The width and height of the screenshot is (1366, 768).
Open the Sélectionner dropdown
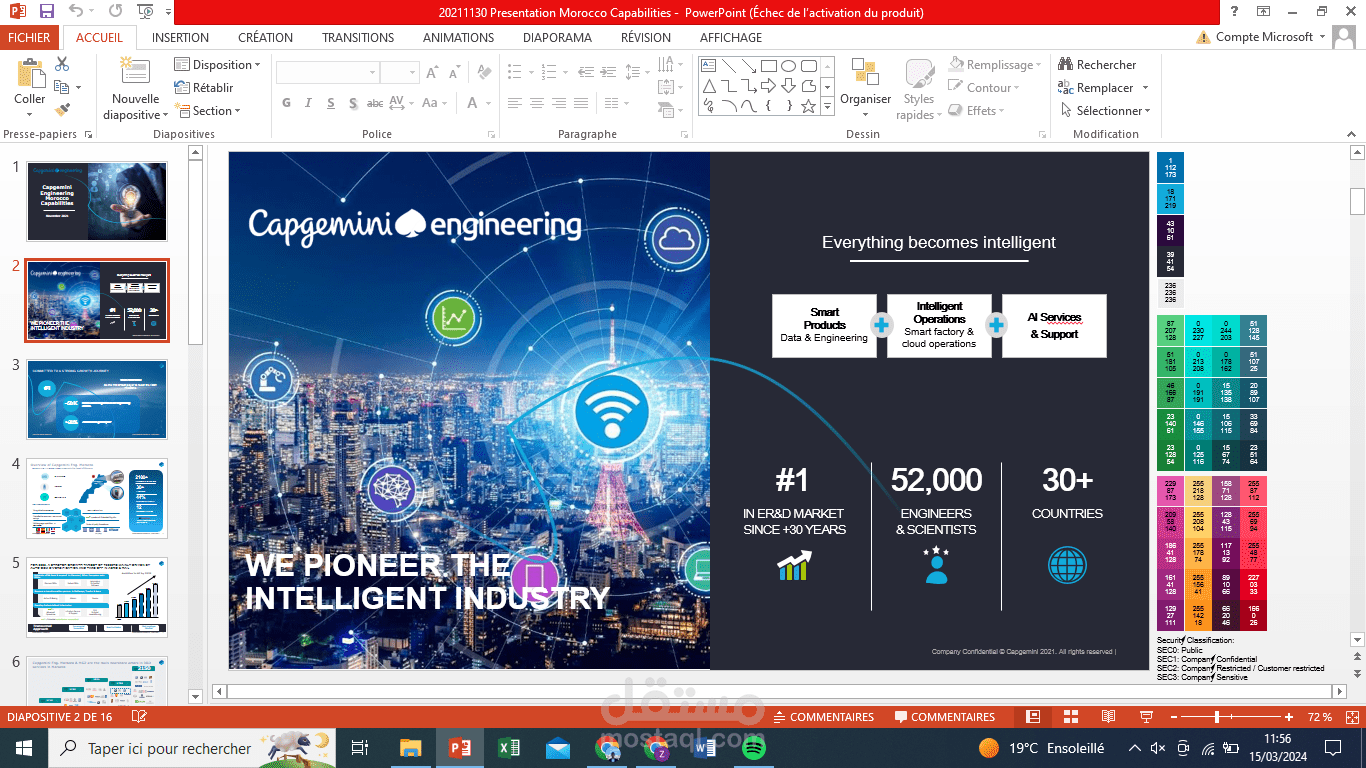point(1105,110)
